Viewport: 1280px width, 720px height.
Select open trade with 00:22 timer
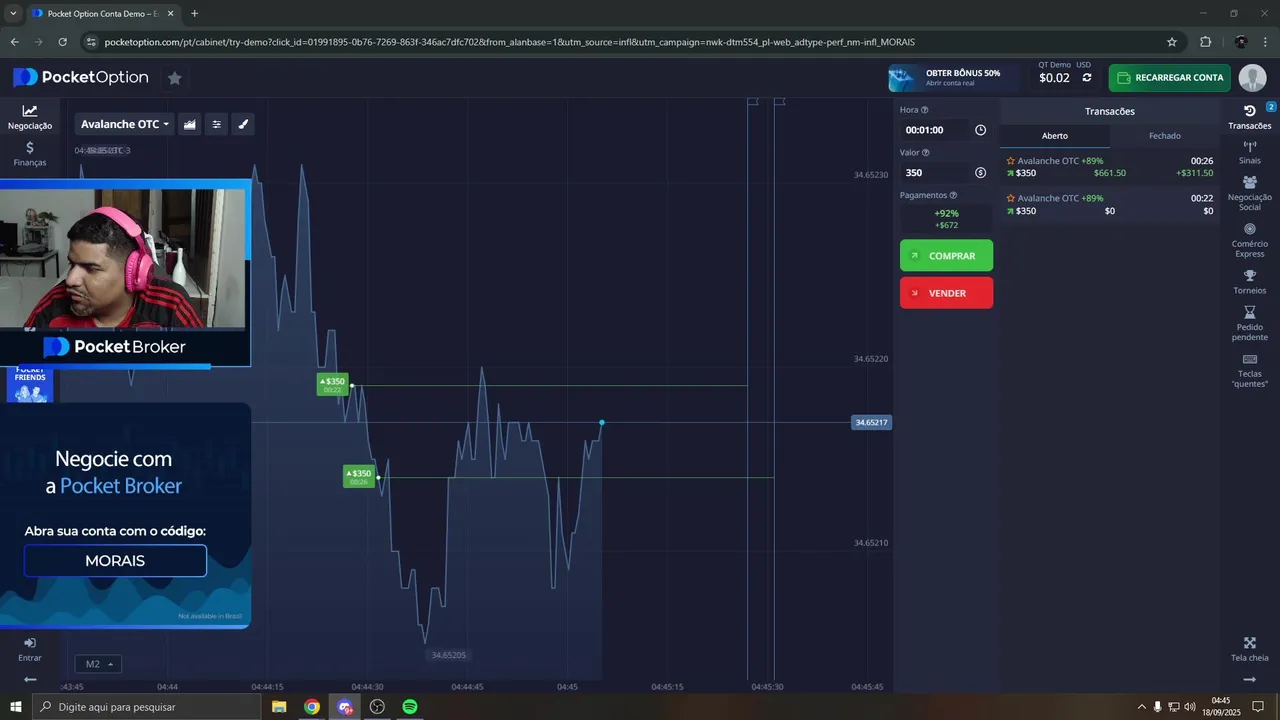click(1110, 204)
